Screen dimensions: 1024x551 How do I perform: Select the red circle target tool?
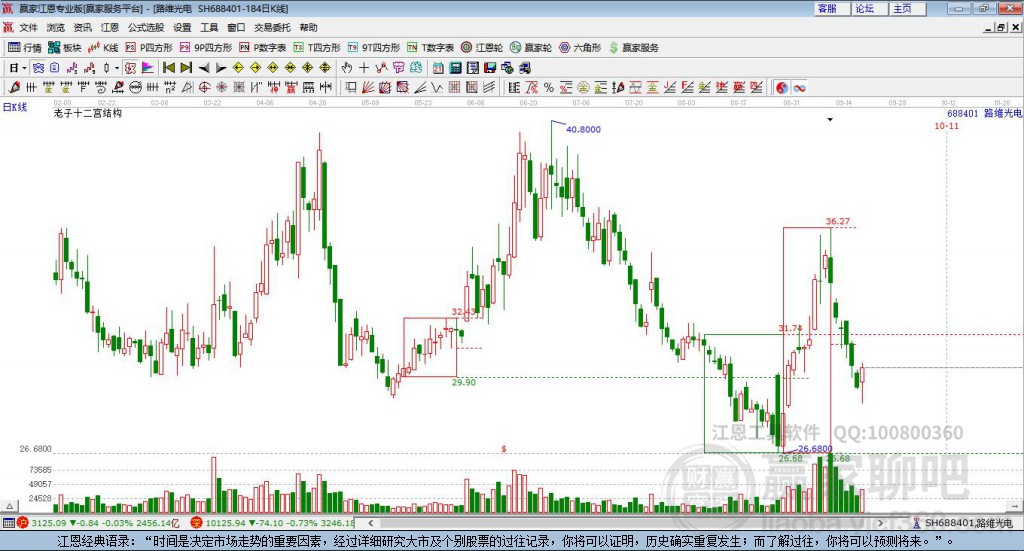[x=204, y=87]
